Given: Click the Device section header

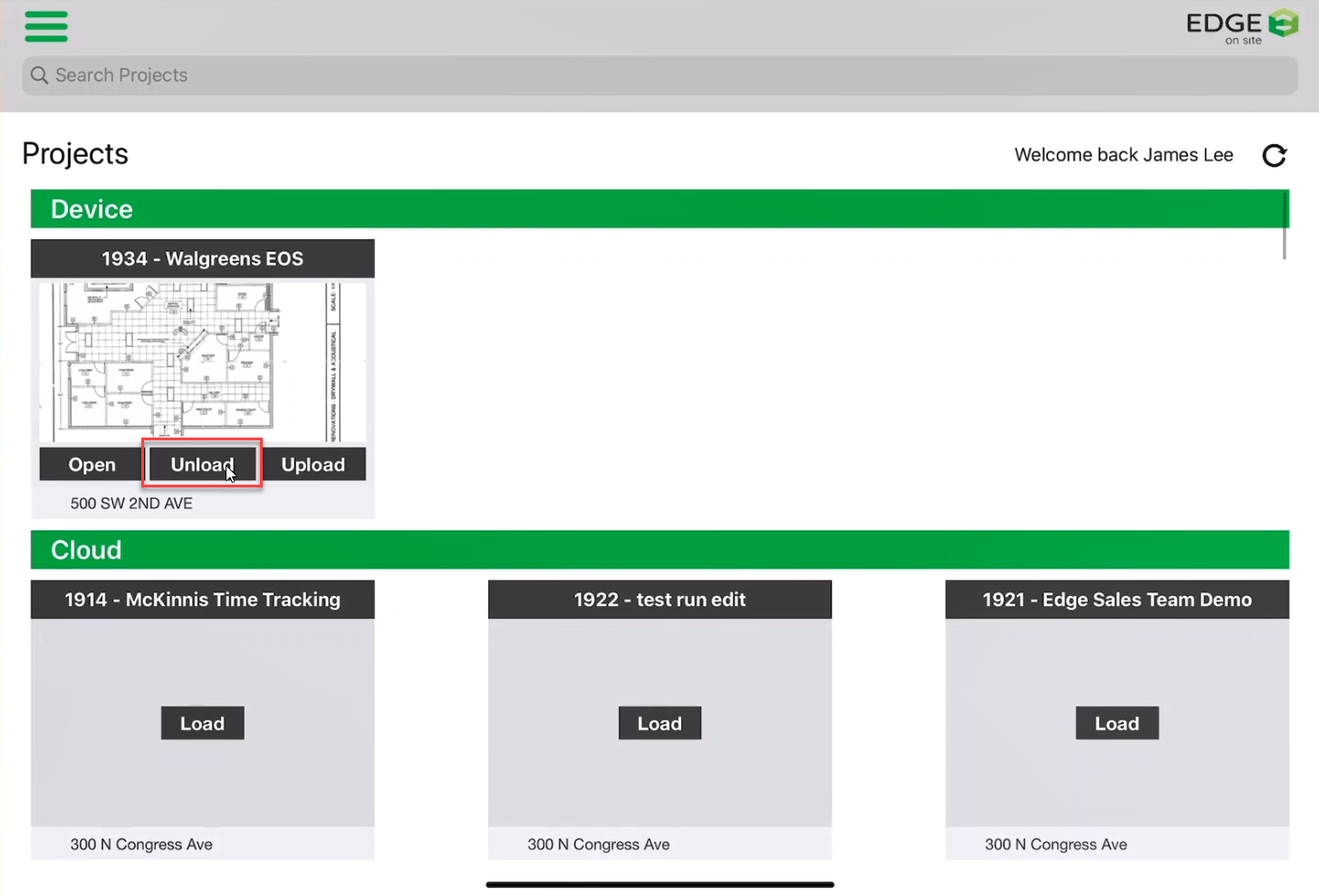Looking at the screenshot, I should tap(91, 209).
